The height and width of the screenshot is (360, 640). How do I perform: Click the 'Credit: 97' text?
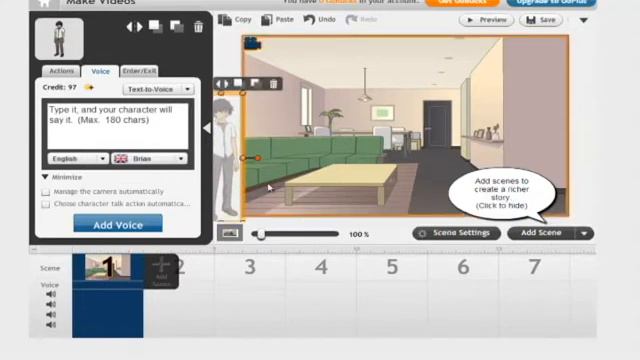(60, 87)
